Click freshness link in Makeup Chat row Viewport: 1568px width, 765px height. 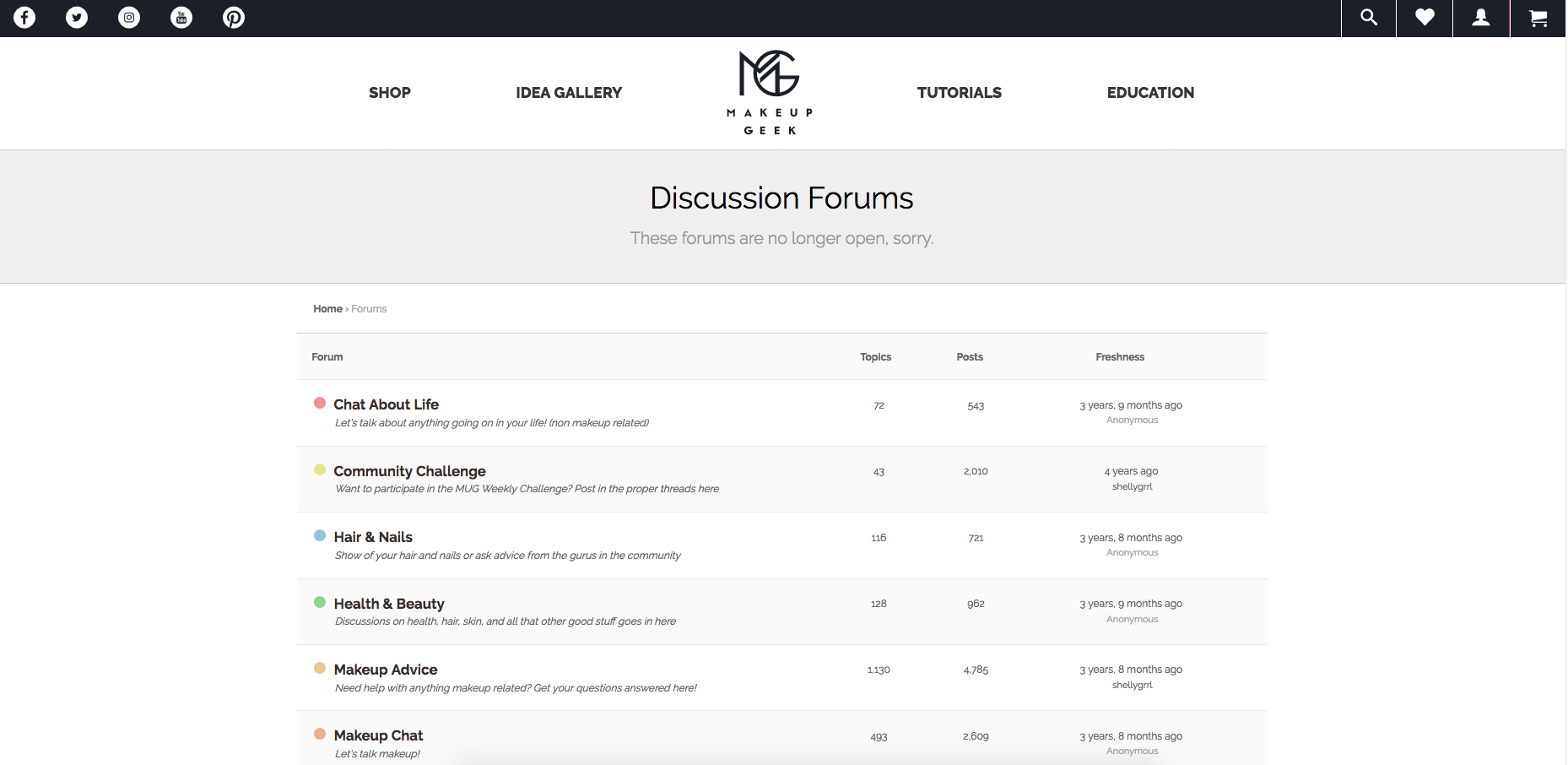click(x=1131, y=736)
